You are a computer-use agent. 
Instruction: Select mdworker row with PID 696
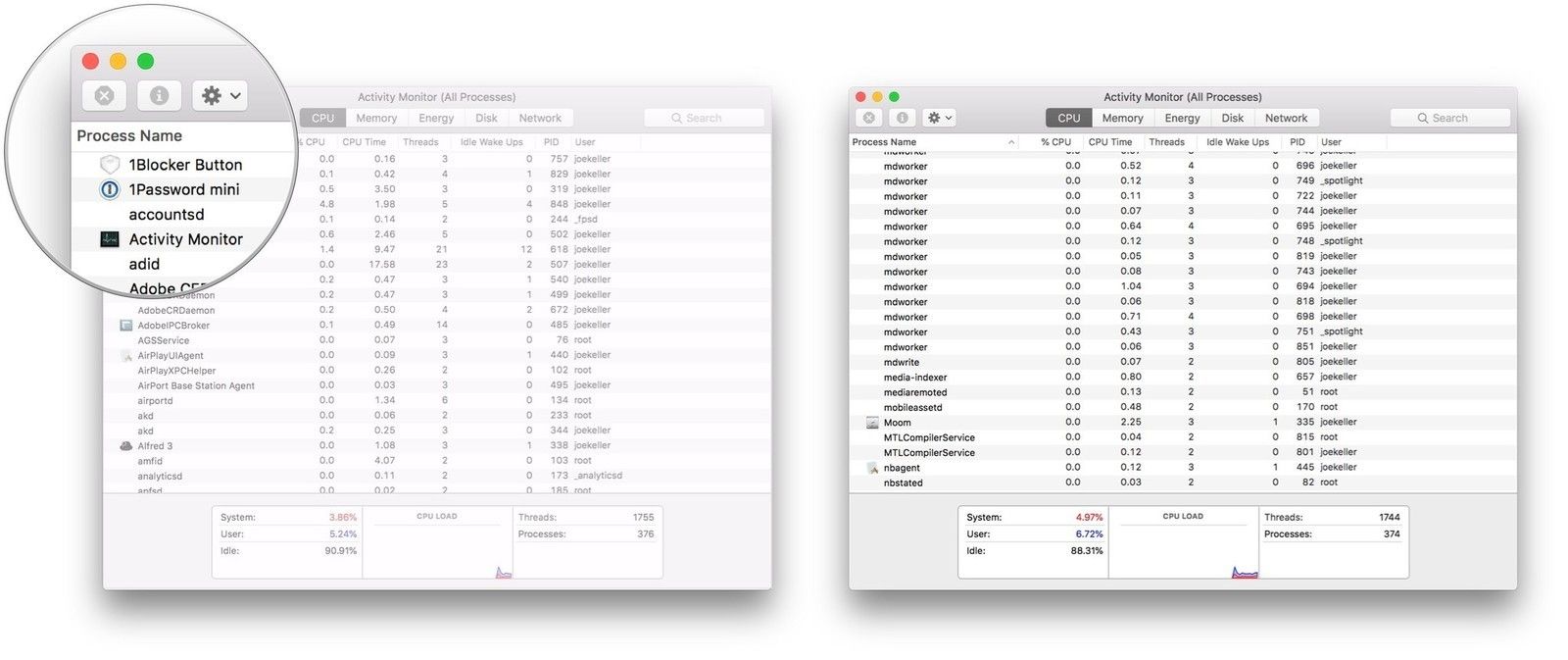click(1183, 166)
